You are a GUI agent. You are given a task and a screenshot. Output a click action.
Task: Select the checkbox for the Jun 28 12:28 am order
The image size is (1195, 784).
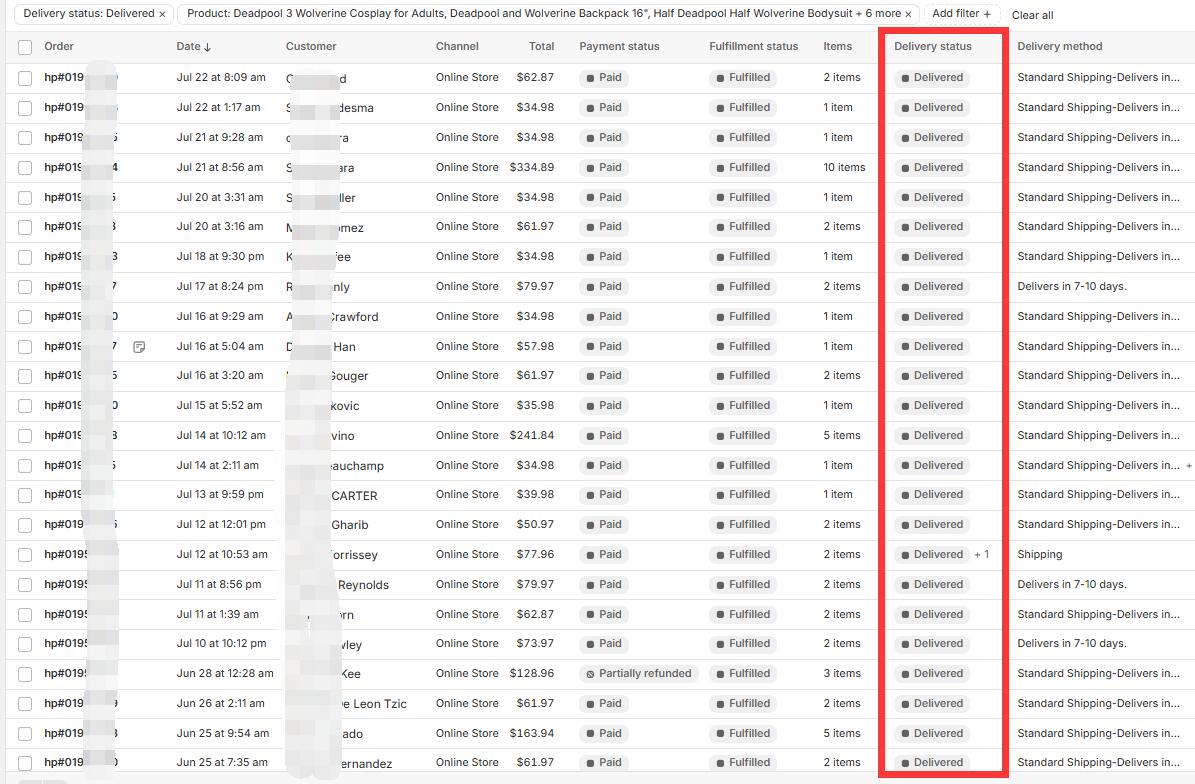(25, 674)
